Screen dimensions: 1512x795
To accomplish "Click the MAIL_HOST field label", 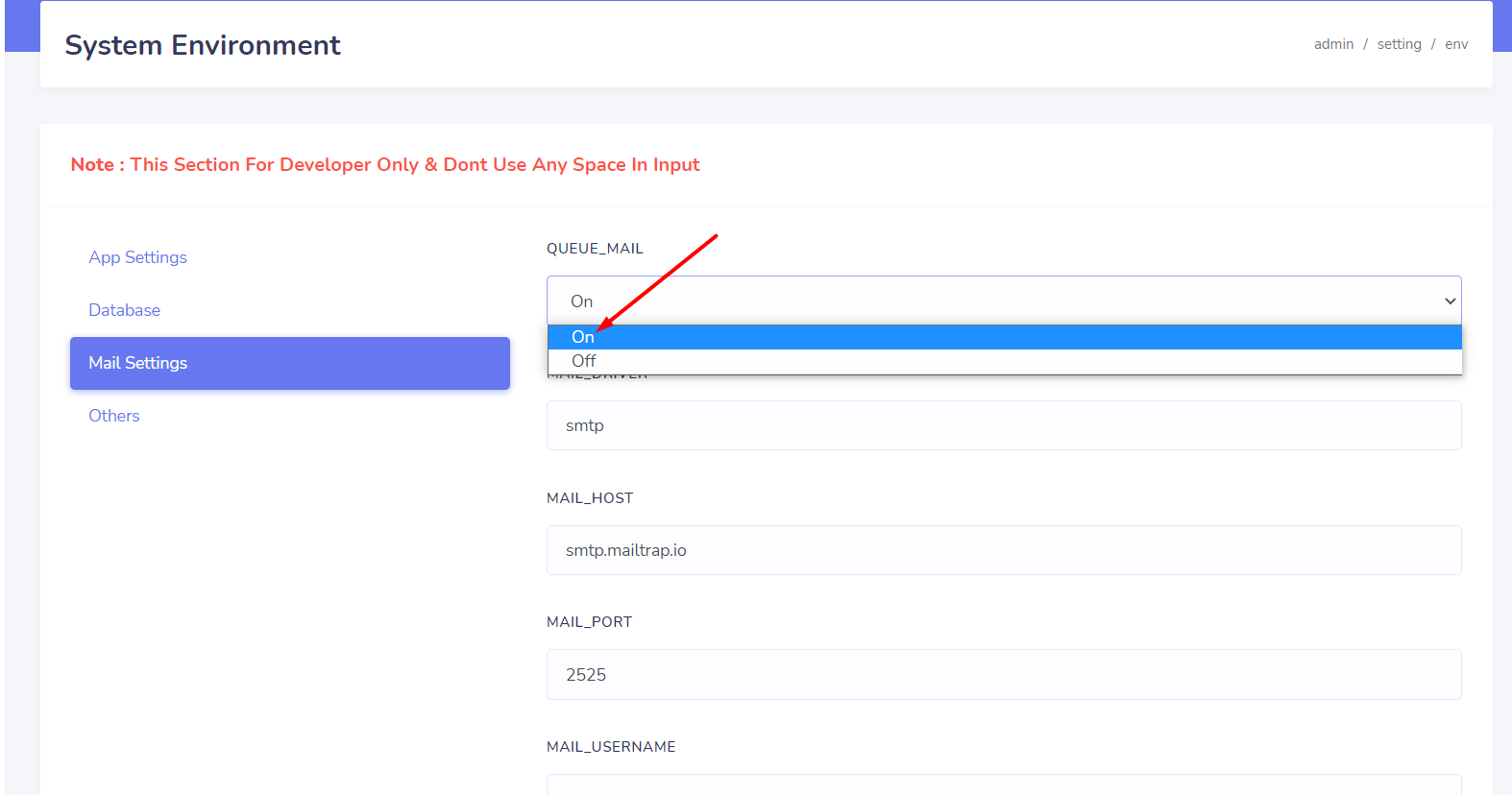I will point(590,498).
